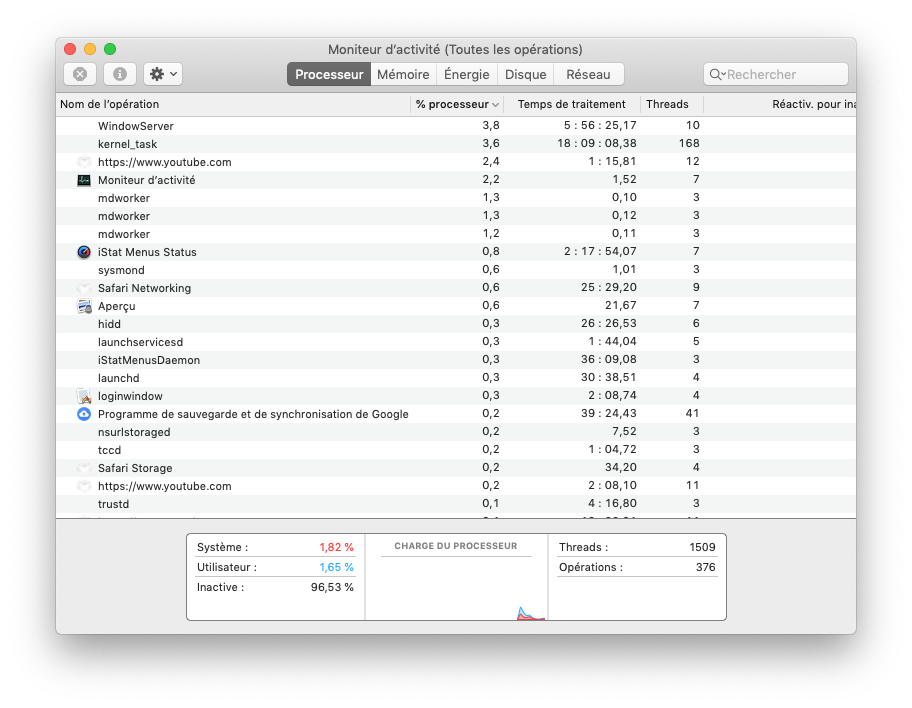Select the Safari Storage process
912x708 pixels.
pyautogui.click(x=456, y=468)
